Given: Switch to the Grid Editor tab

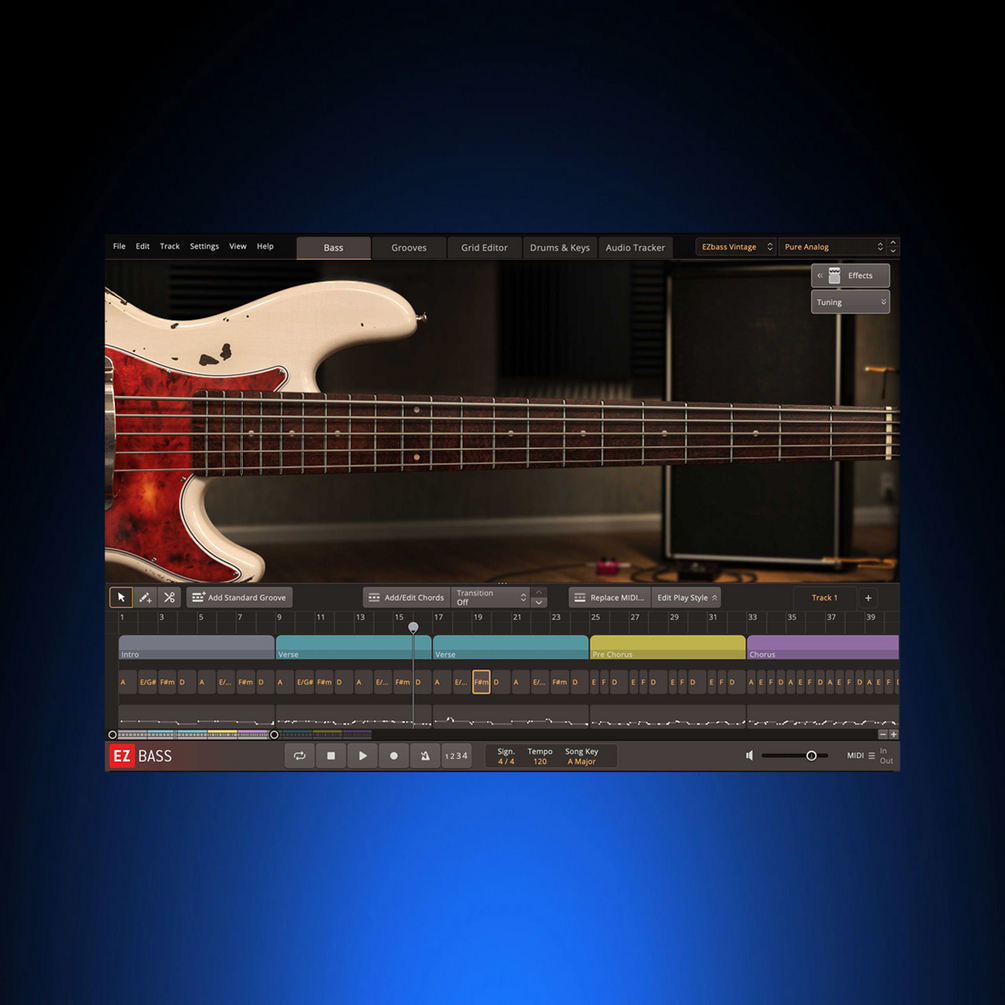Looking at the screenshot, I should click(x=484, y=247).
